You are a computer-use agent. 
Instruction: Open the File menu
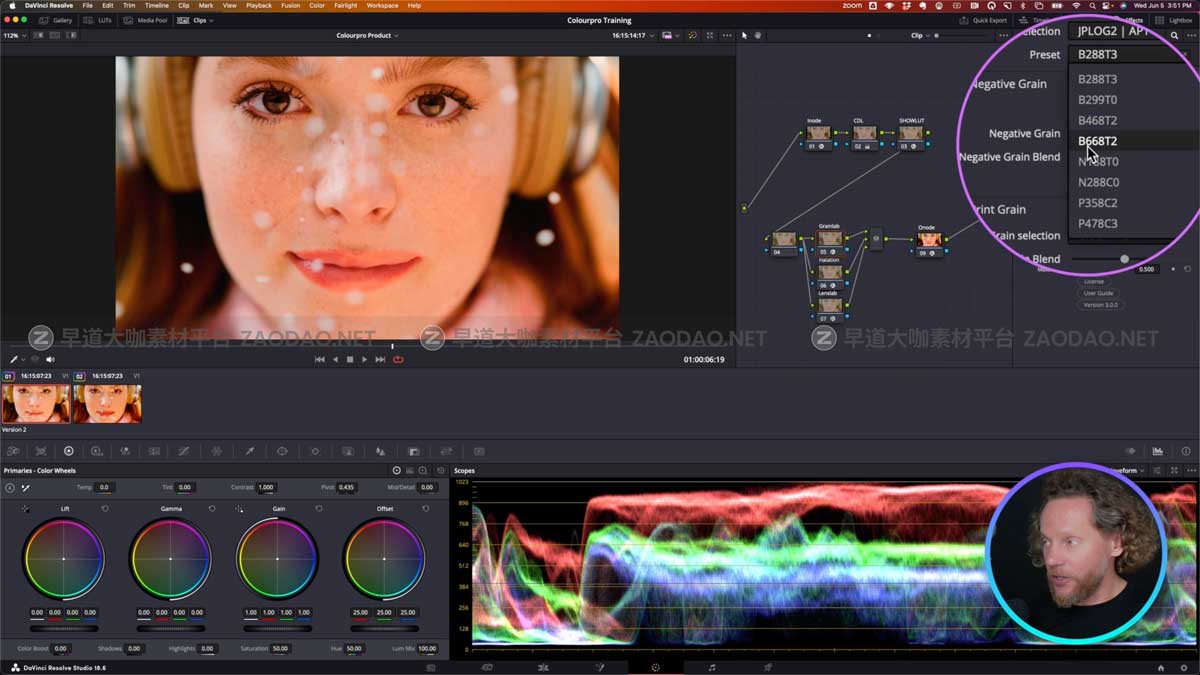[88, 5]
